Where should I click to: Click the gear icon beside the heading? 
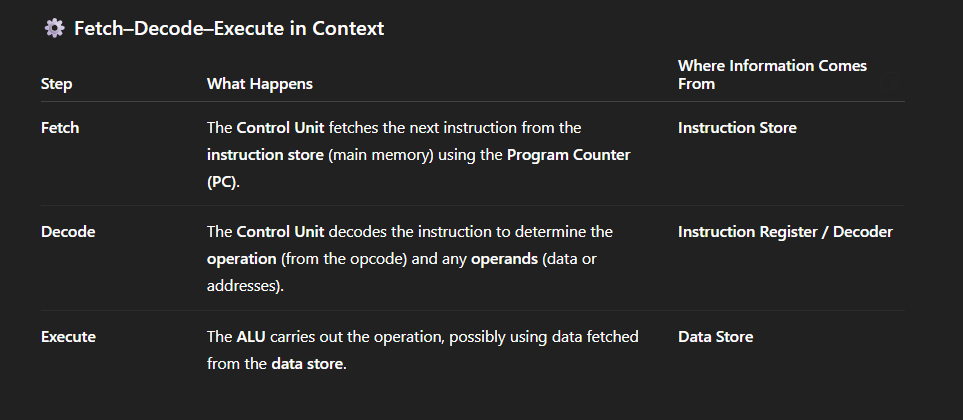tap(54, 29)
